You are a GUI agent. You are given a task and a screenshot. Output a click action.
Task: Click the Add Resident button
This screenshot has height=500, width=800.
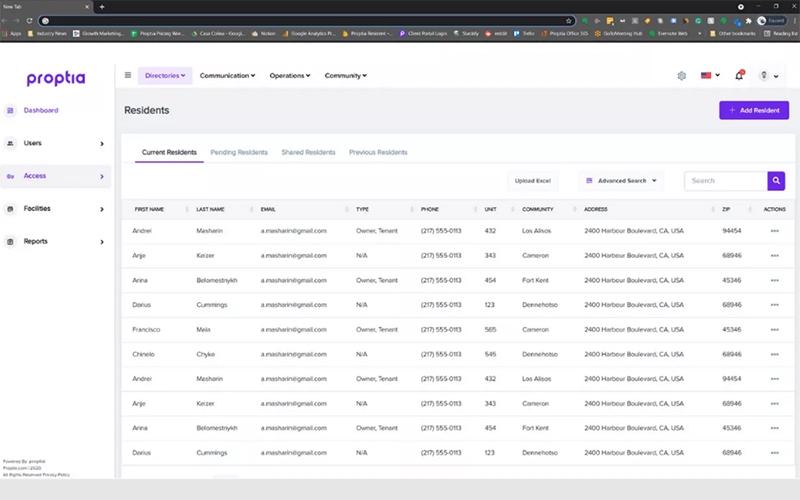click(754, 110)
